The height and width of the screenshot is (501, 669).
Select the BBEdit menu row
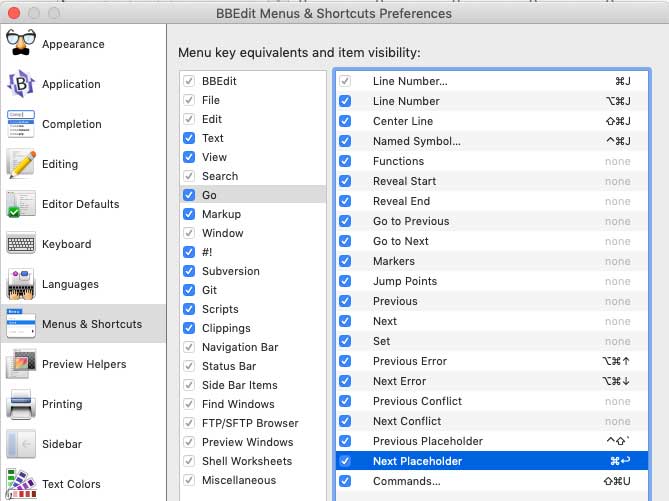[x=253, y=81]
